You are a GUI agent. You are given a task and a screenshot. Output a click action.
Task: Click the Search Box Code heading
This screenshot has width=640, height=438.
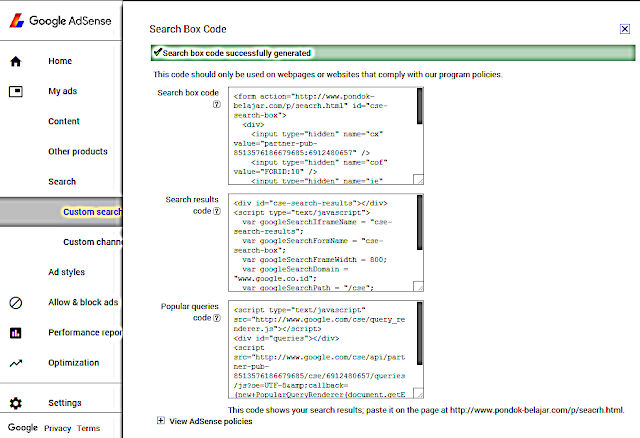[x=188, y=29]
